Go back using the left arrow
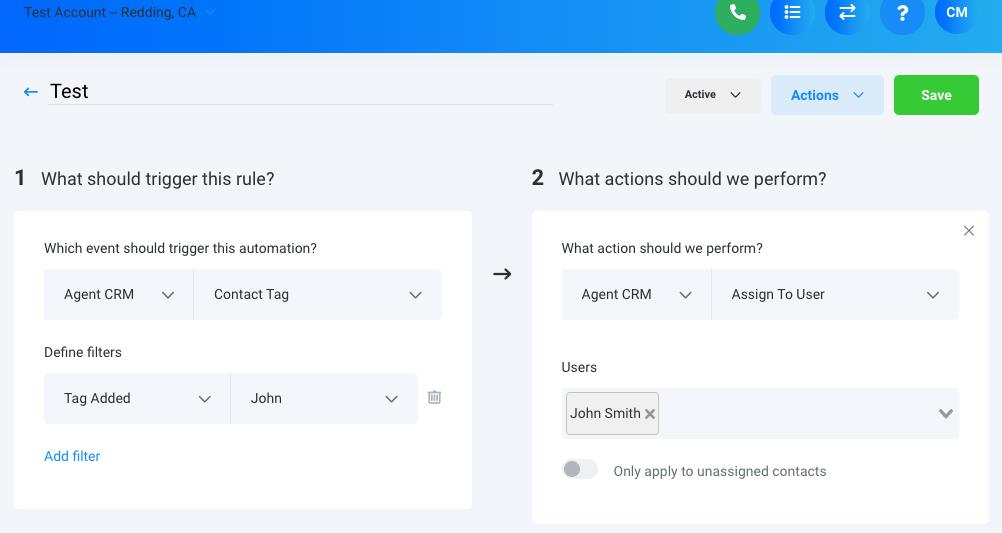Image resolution: width=1002 pixels, height=533 pixels. coord(31,92)
